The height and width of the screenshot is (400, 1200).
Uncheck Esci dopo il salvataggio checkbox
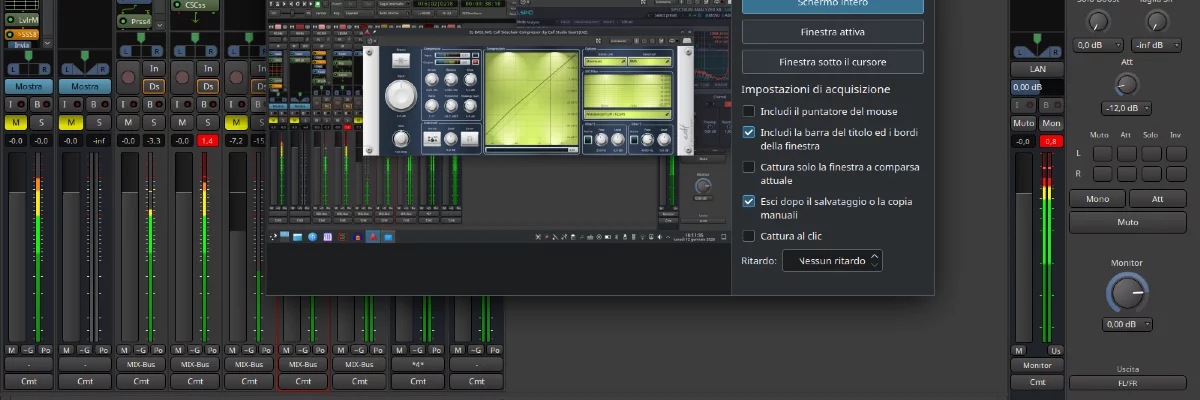click(x=749, y=201)
